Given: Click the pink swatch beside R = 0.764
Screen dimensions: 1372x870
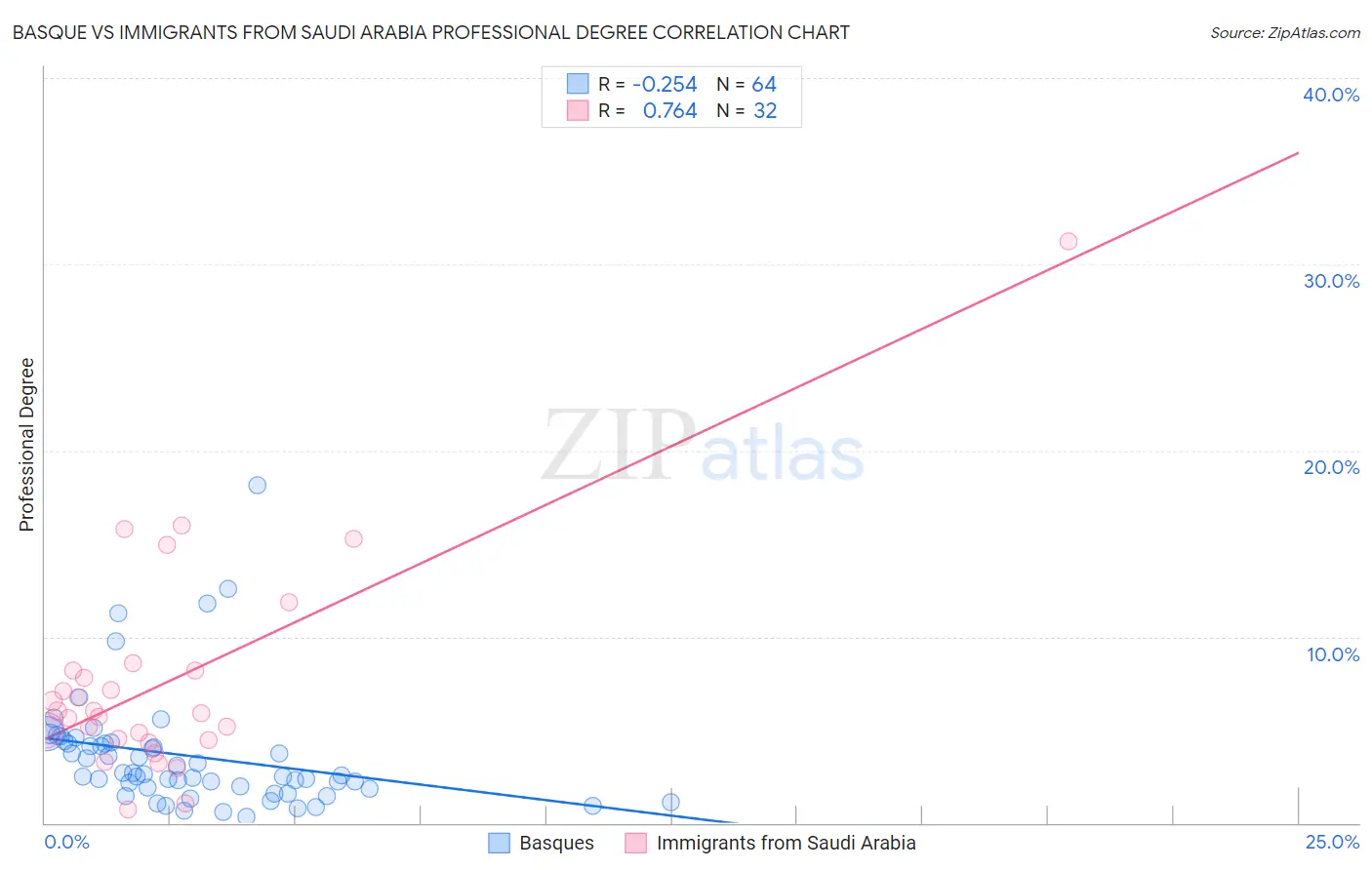Looking at the screenshot, I should pyautogui.click(x=578, y=110).
